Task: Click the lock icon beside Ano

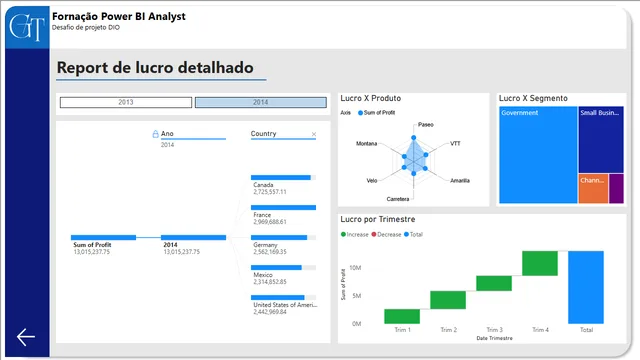Action: [155, 133]
